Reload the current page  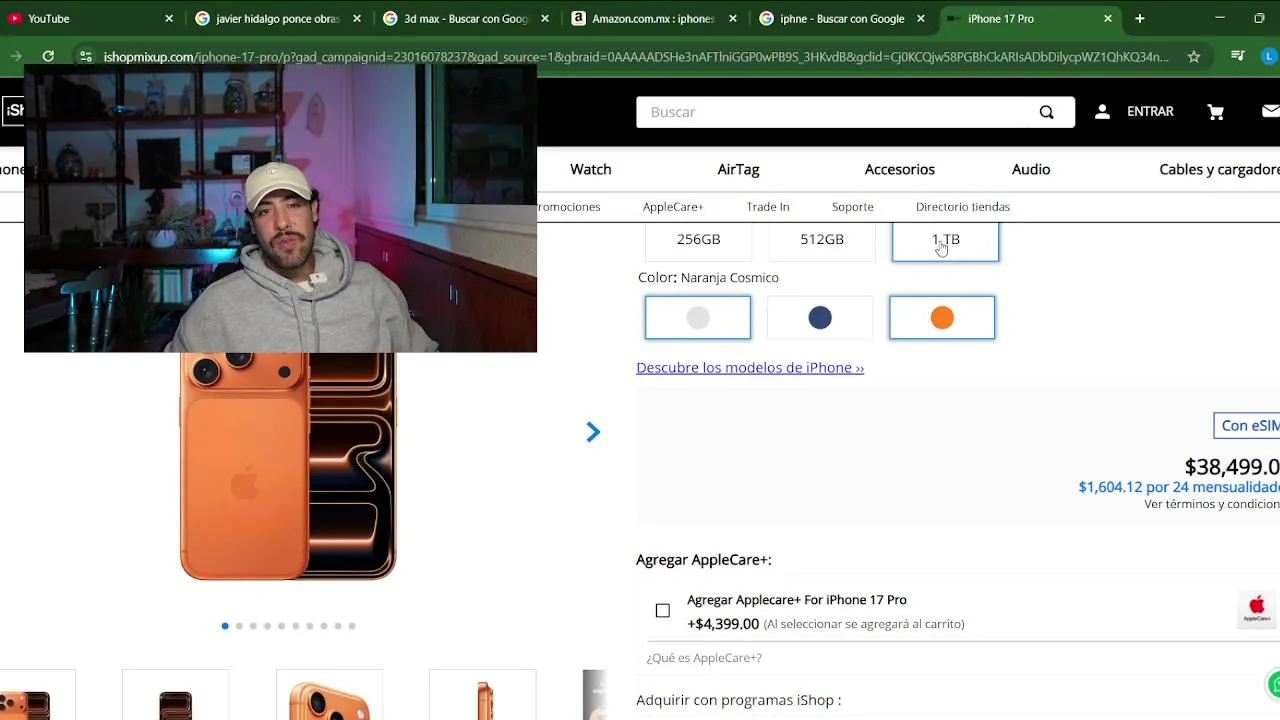click(48, 57)
